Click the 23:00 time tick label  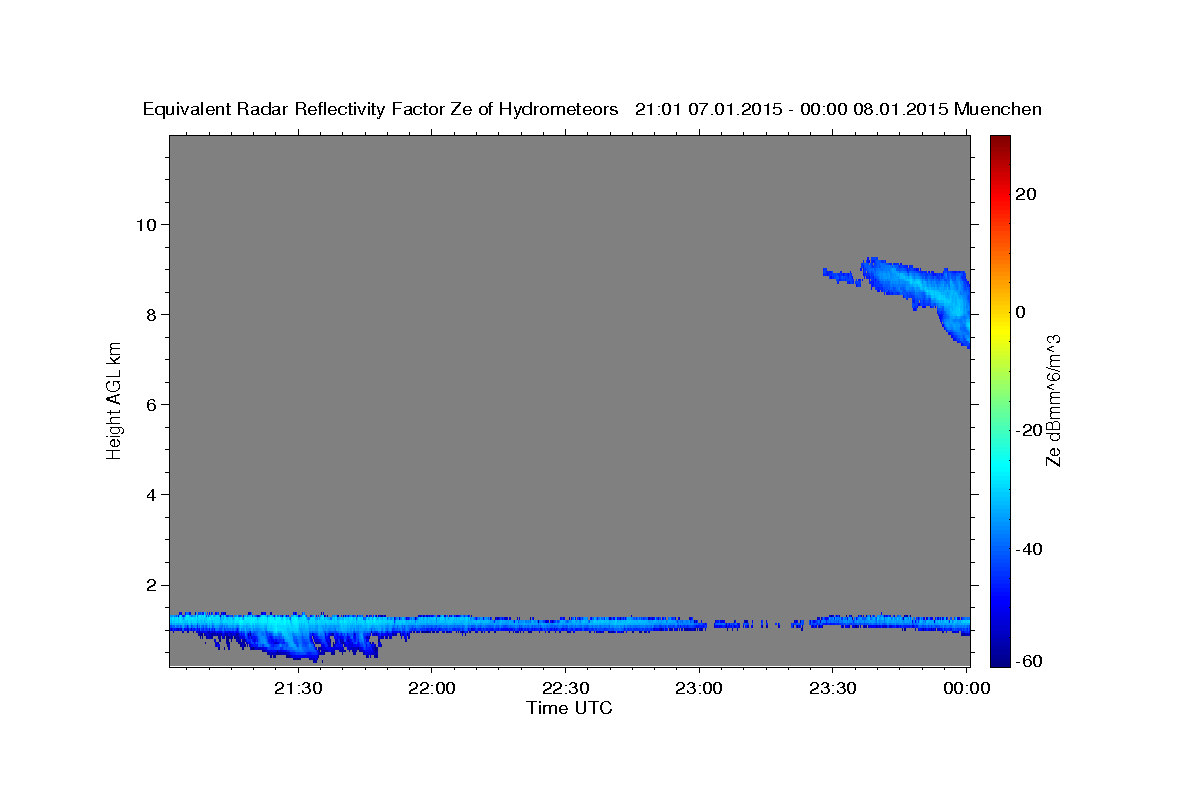(698, 689)
